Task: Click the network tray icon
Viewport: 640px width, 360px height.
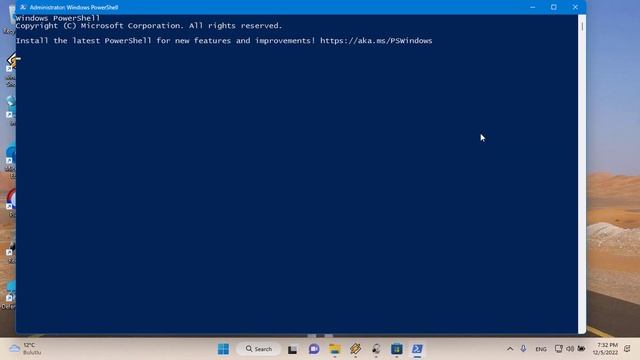Action: point(558,349)
